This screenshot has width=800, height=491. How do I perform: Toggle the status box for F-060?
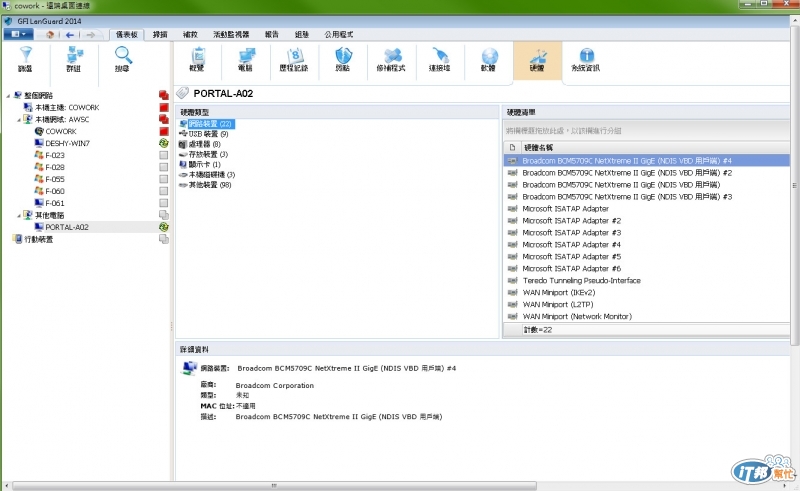(163, 191)
